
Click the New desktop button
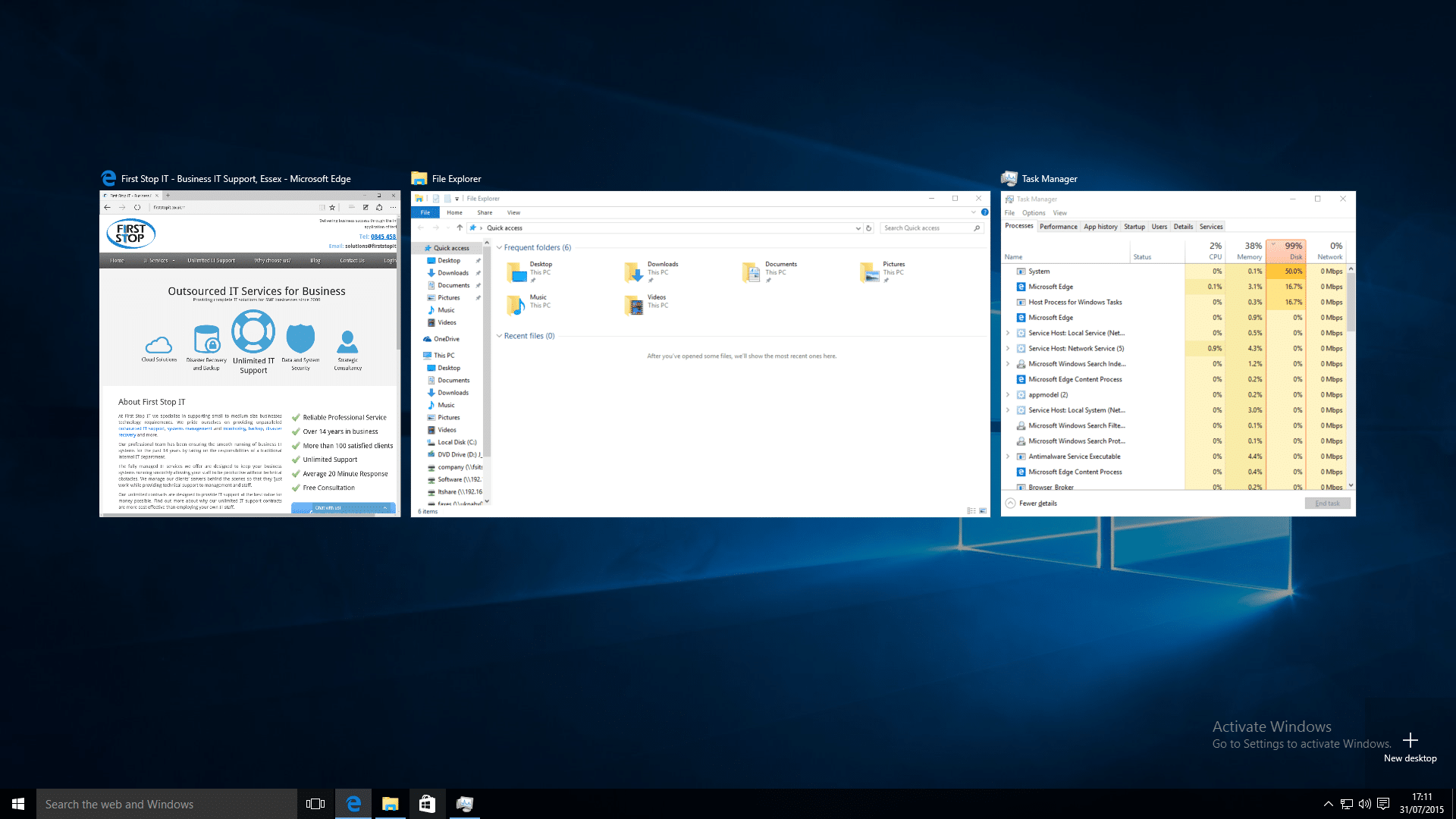pyautogui.click(x=1410, y=741)
